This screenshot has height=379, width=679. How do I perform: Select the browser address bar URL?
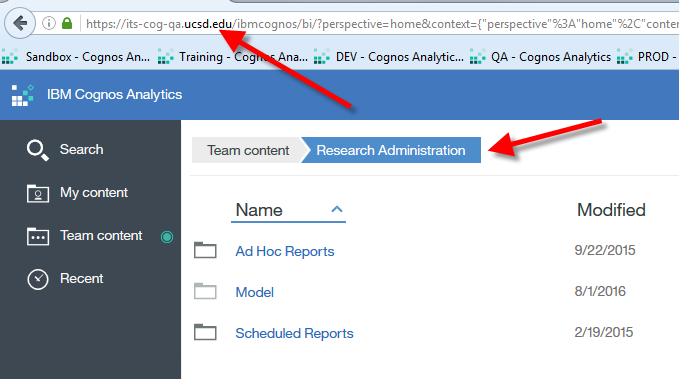pos(382,24)
